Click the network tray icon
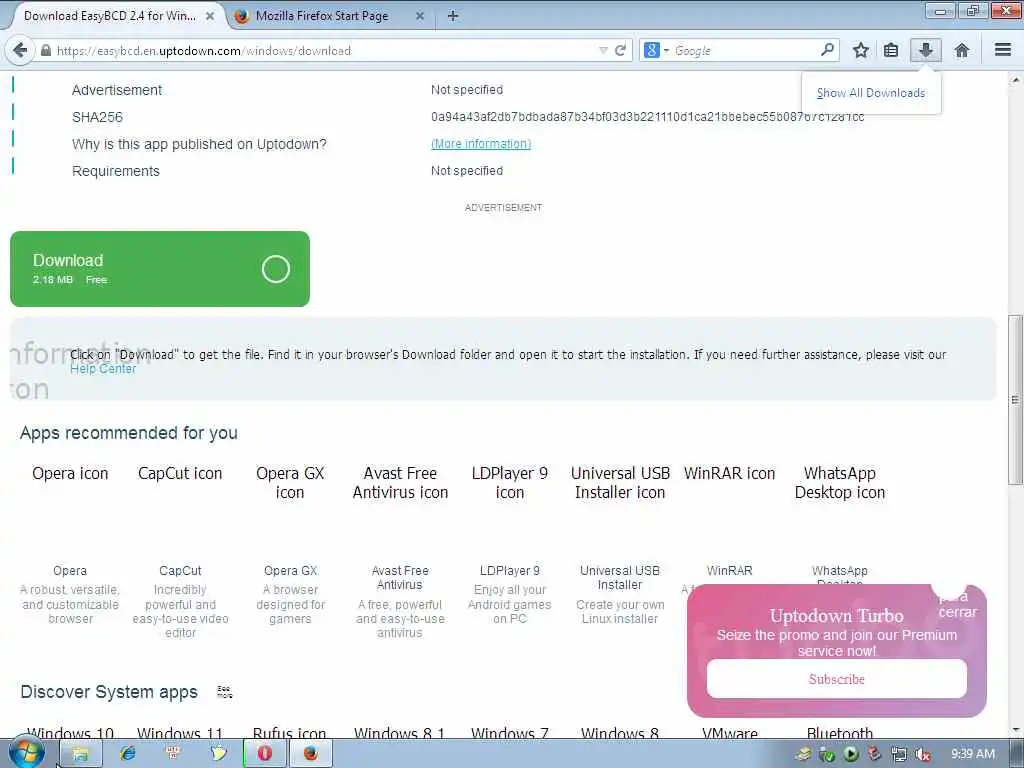Image resolution: width=1024 pixels, height=768 pixels. [899, 755]
